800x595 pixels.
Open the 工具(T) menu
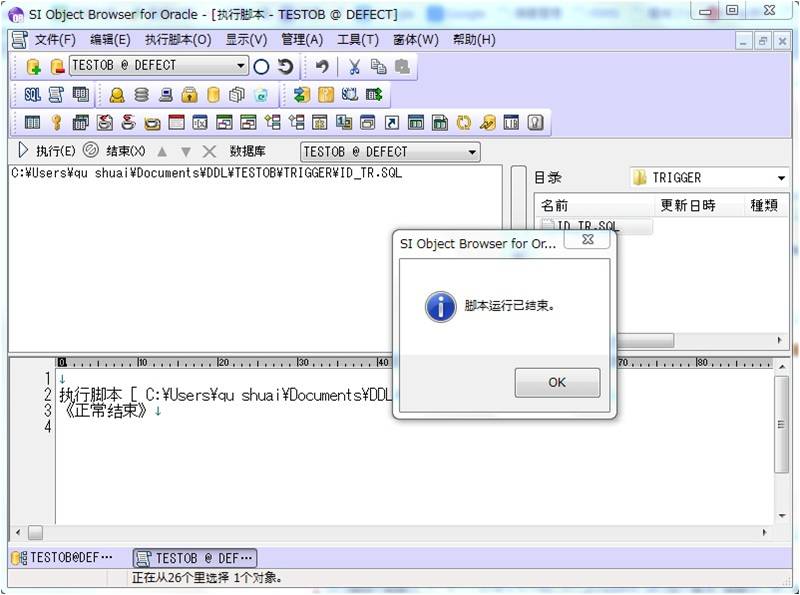click(x=358, y=40)
